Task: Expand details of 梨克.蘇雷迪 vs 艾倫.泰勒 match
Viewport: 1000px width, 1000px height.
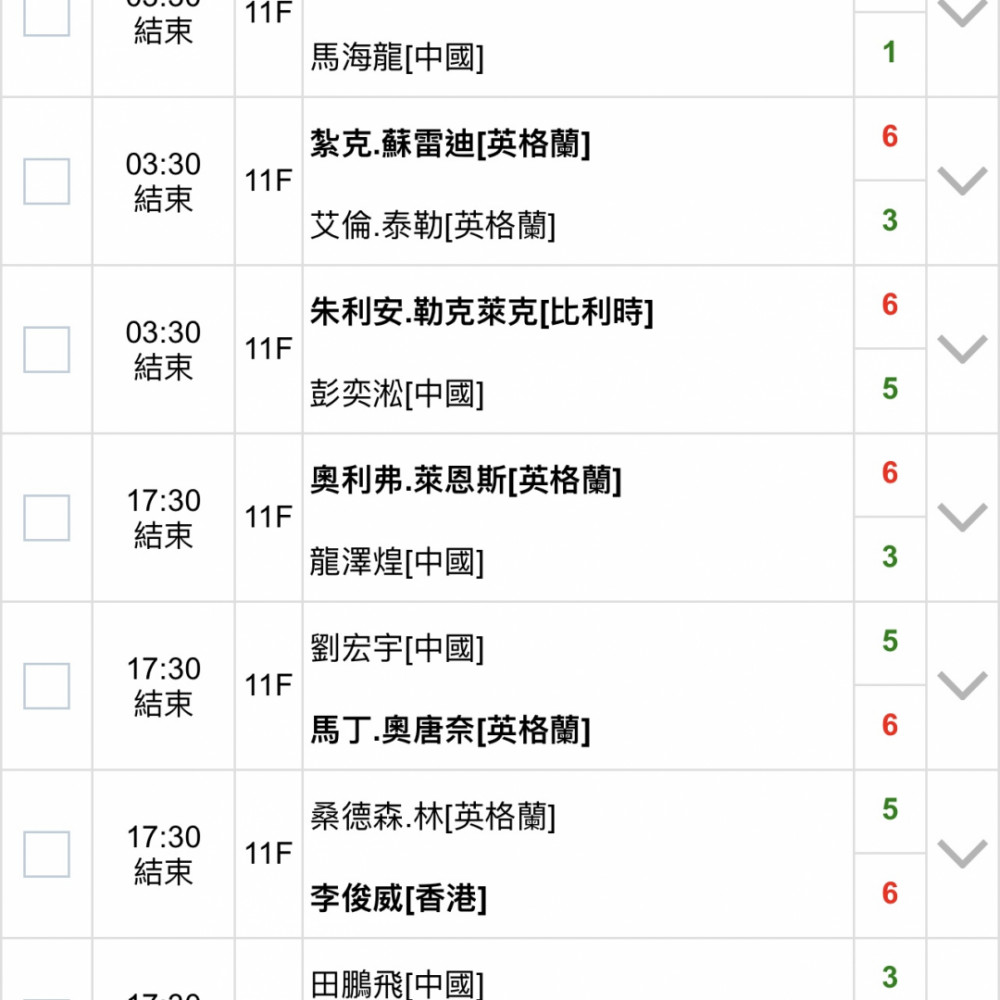Action: pyautogui.click(x=962, y=182)
